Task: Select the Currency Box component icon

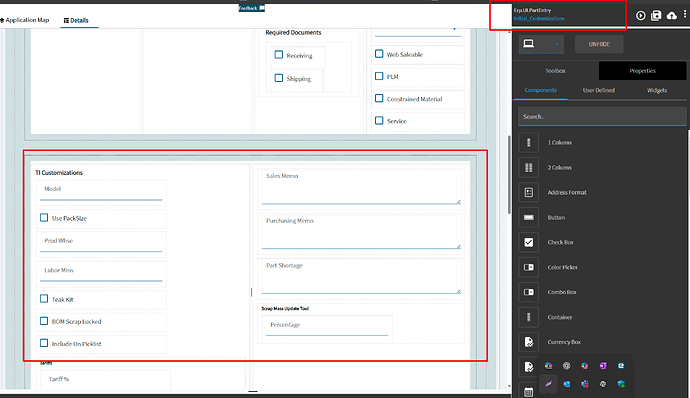Action: 529,342
